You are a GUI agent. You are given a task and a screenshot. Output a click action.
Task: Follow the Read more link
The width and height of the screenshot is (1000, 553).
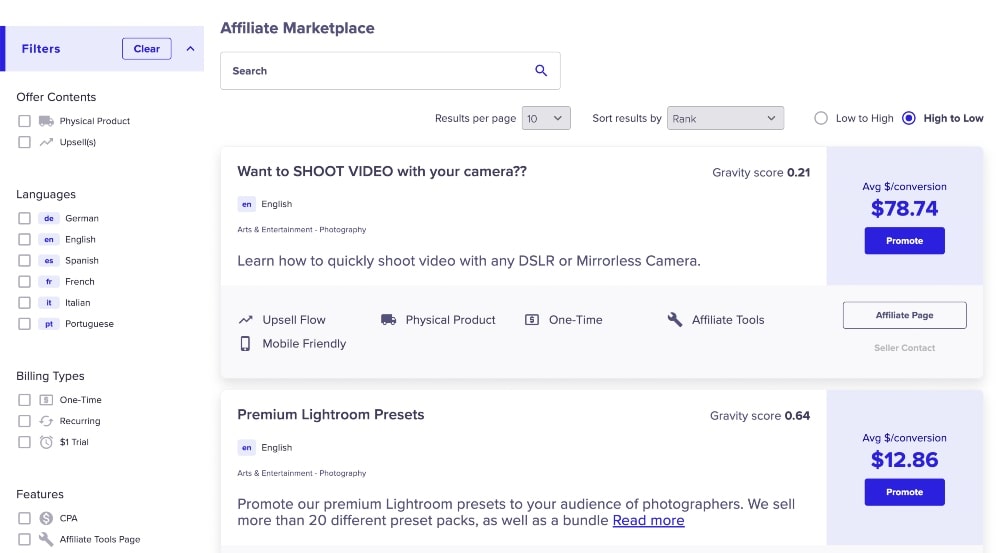648,521
